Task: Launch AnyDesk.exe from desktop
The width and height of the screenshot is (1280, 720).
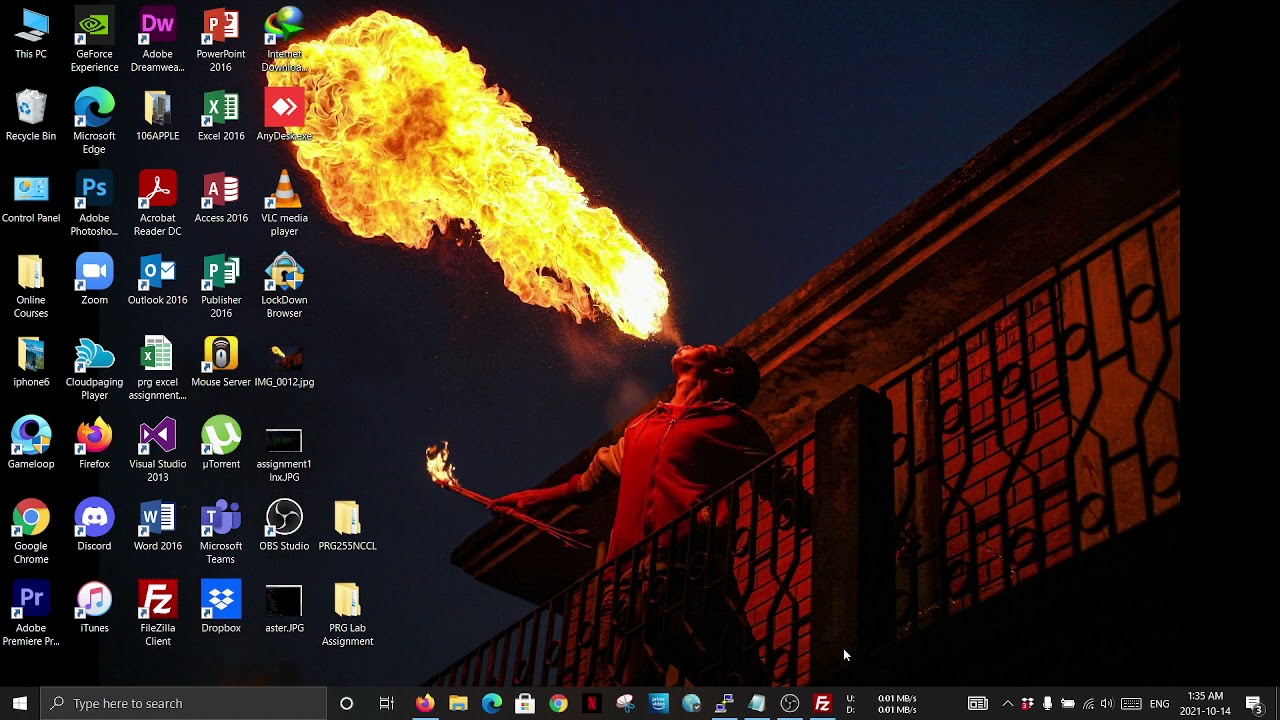Action: [x=284, y=116]
